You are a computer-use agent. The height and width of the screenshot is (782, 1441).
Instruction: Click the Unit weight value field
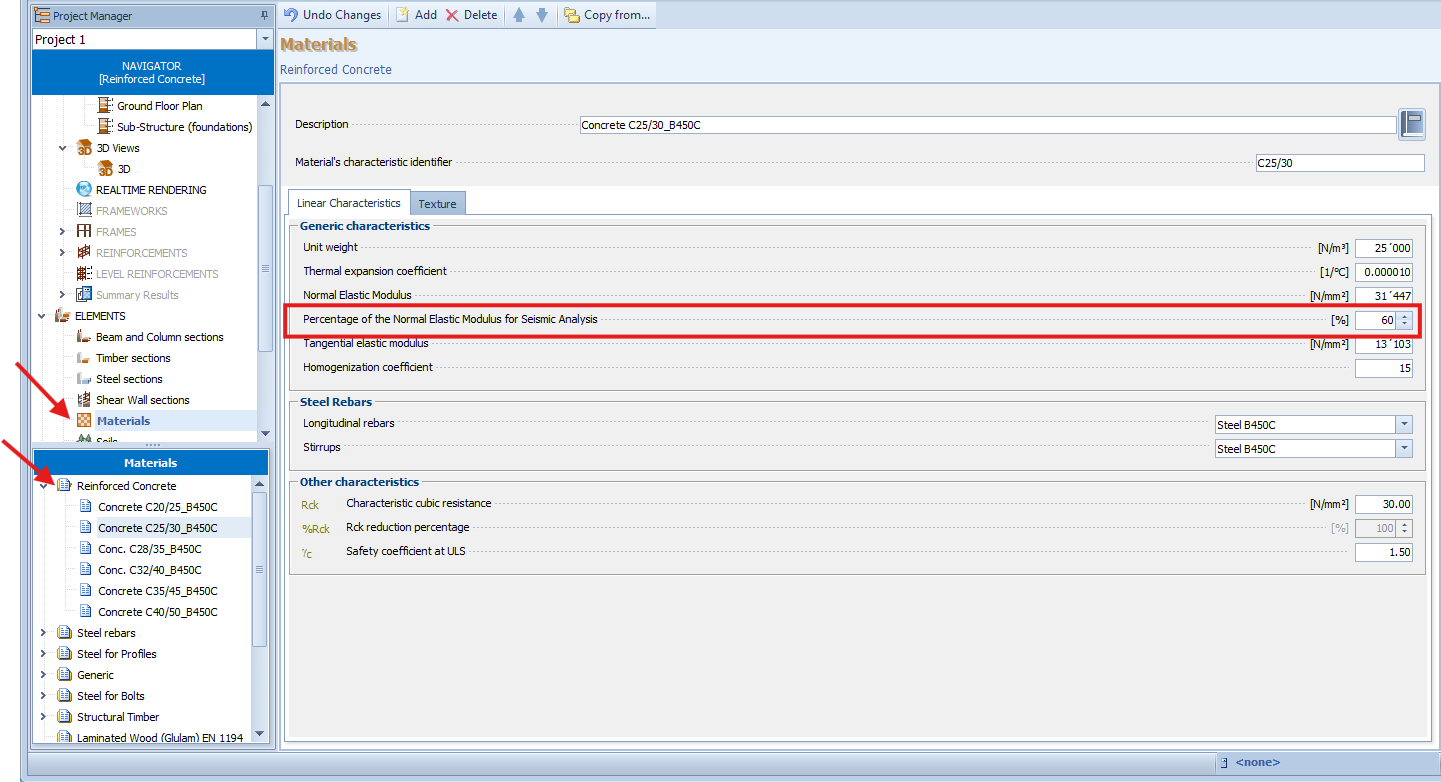point(1383,248)
